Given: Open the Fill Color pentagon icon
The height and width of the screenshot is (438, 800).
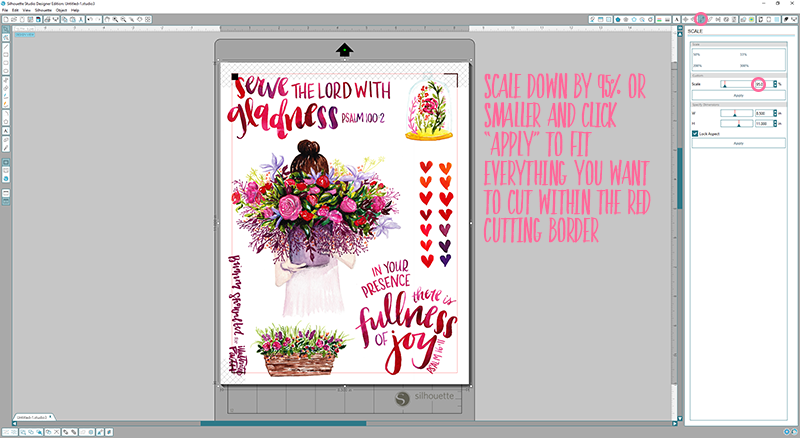Looking at the screenshot, I should pos(618,19).
